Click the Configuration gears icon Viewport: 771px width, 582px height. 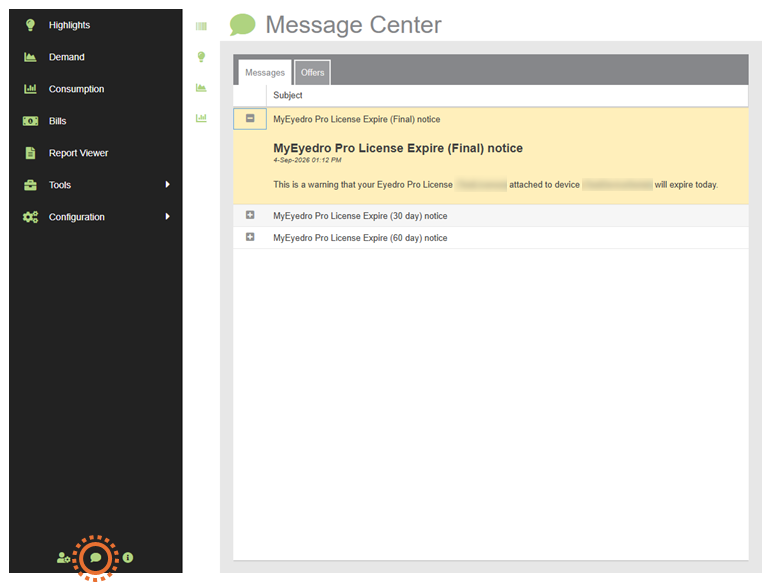pyautogui.click(x=30, y=217)
